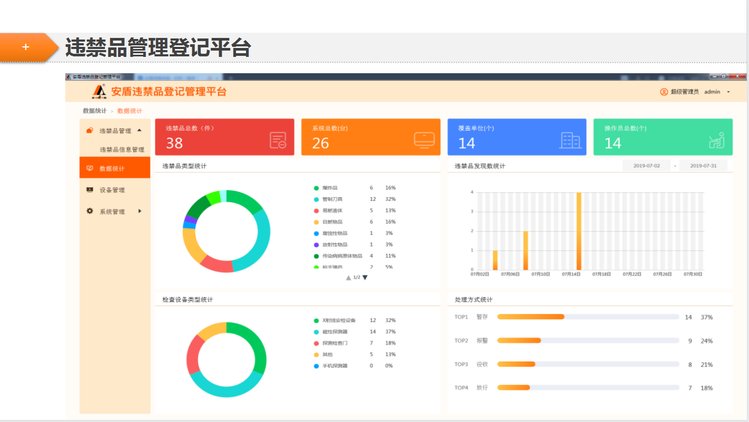Image resolution: width=749 pixels, height=422 pixels.
Task: Click the 设备管理 sidebar icon
Action: click(90, 190)
